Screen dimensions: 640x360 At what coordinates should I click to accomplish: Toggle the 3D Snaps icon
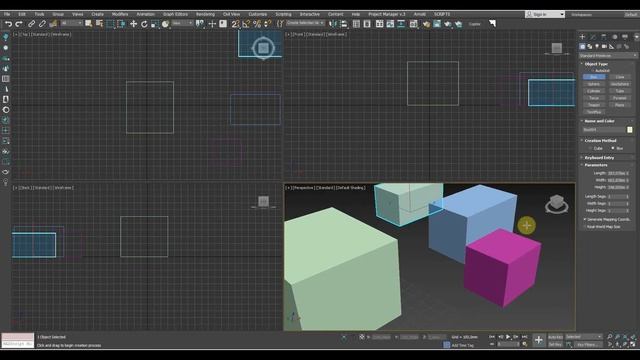(x=235, y=24)
